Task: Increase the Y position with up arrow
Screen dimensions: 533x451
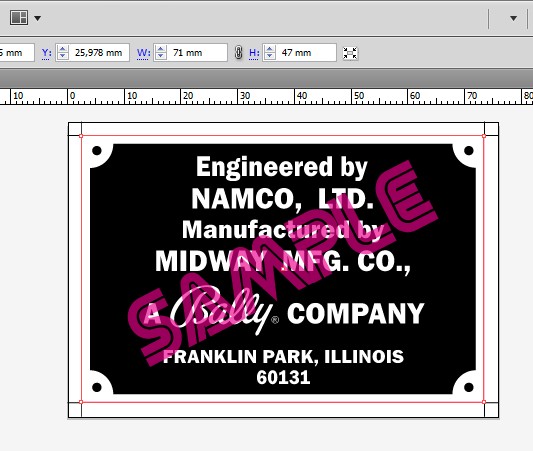Action: (63, 49)
